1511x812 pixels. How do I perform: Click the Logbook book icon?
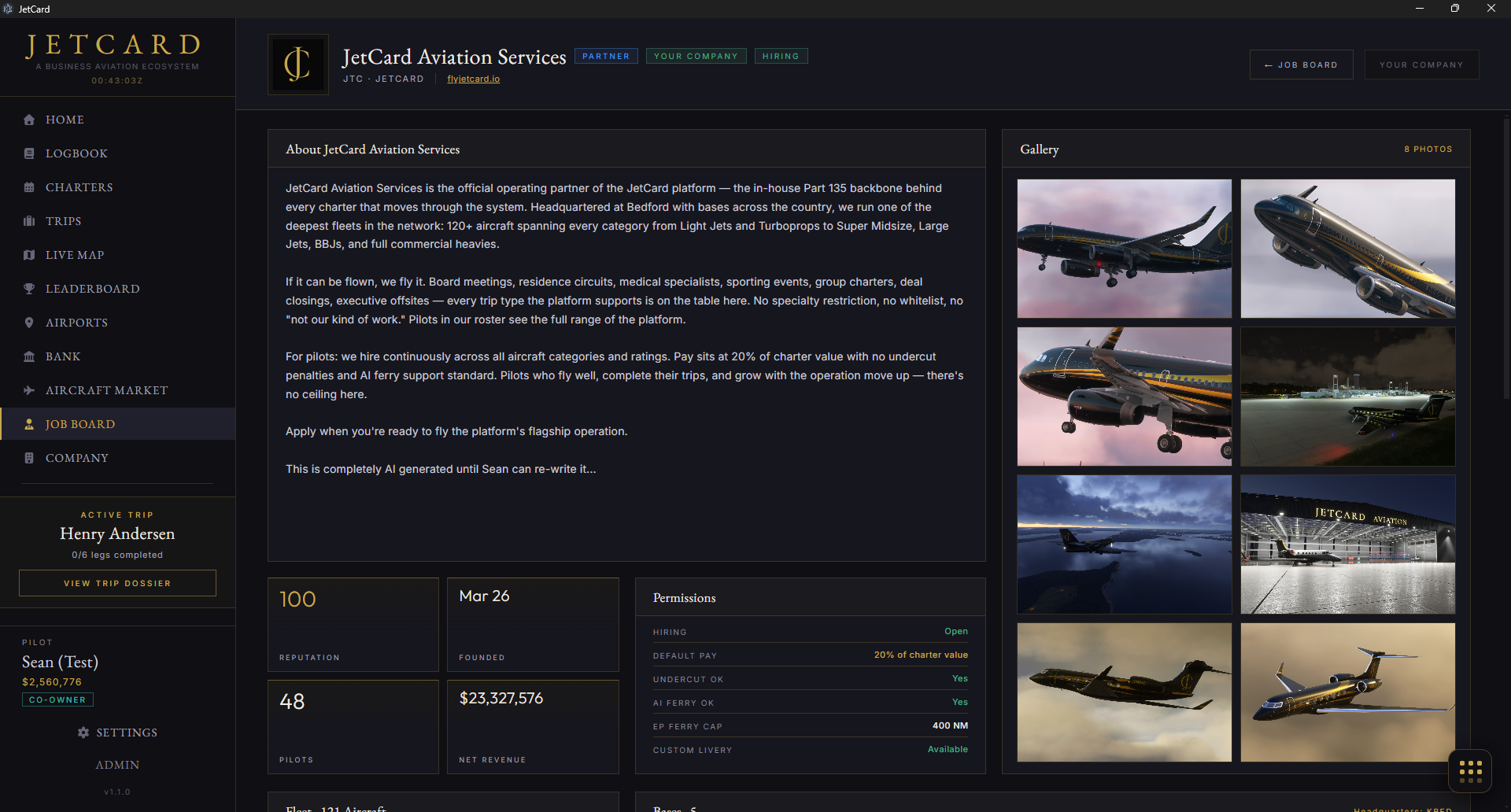tap(29, 153)
